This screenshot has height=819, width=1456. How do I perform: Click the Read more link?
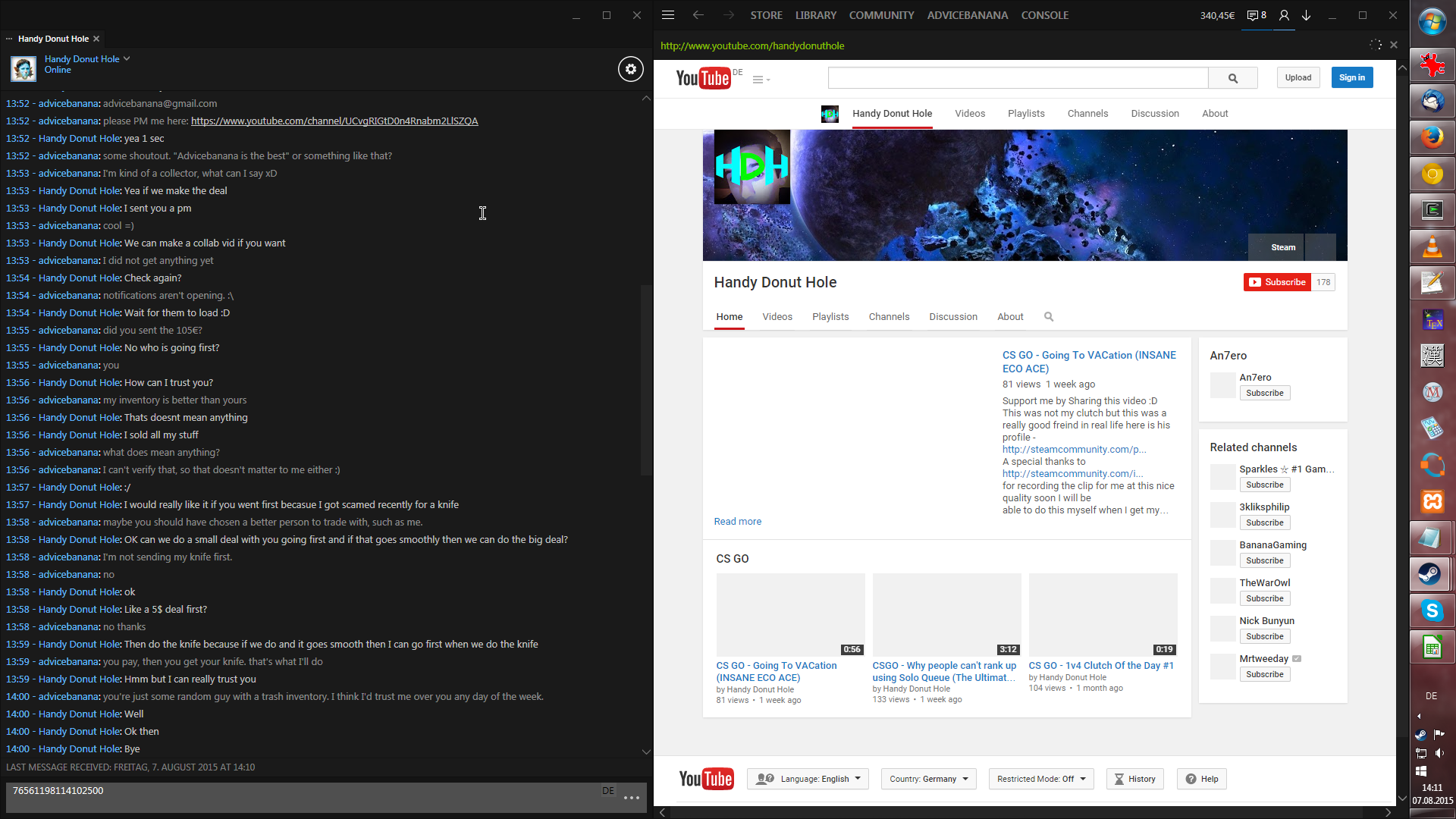737,522
